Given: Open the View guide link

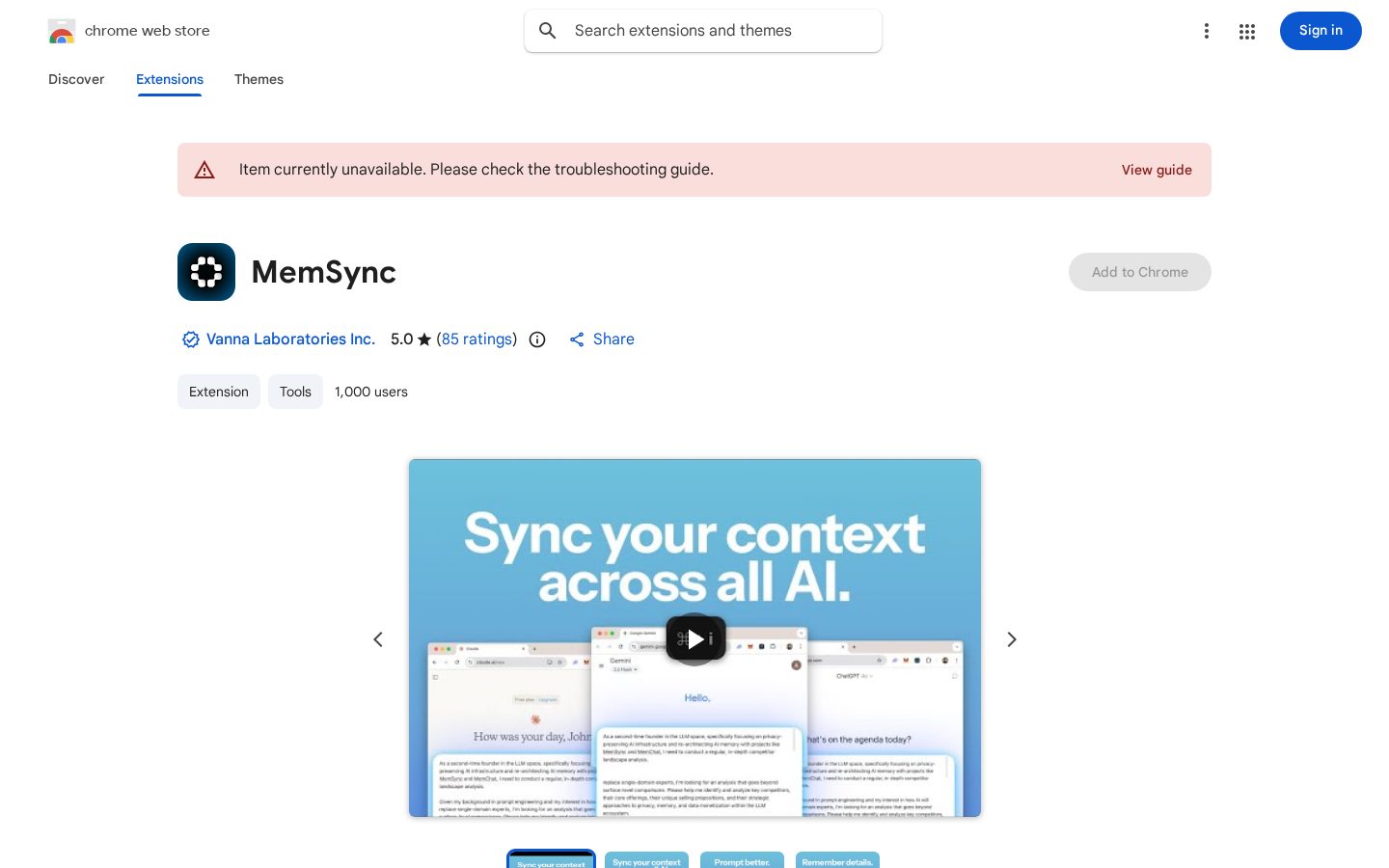Looking at the screenshot, I should [x=1157, y=170].
